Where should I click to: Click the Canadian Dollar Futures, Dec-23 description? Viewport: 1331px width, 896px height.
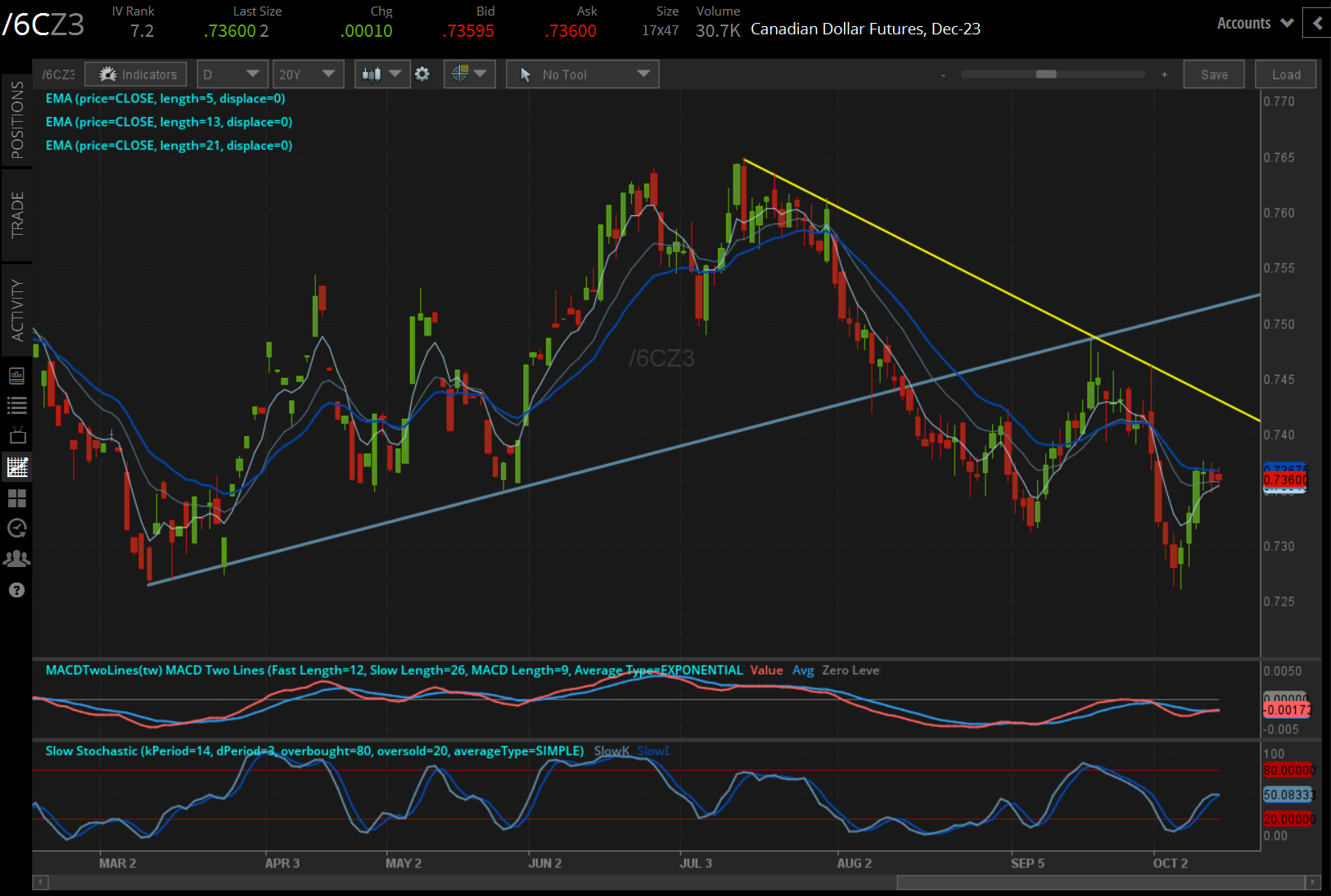865,29
